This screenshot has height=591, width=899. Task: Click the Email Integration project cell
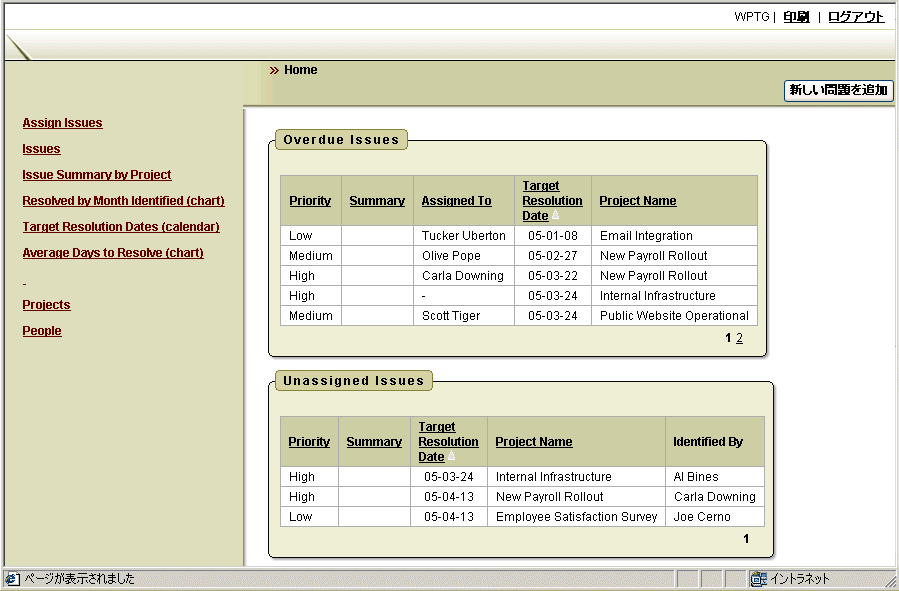674,236
